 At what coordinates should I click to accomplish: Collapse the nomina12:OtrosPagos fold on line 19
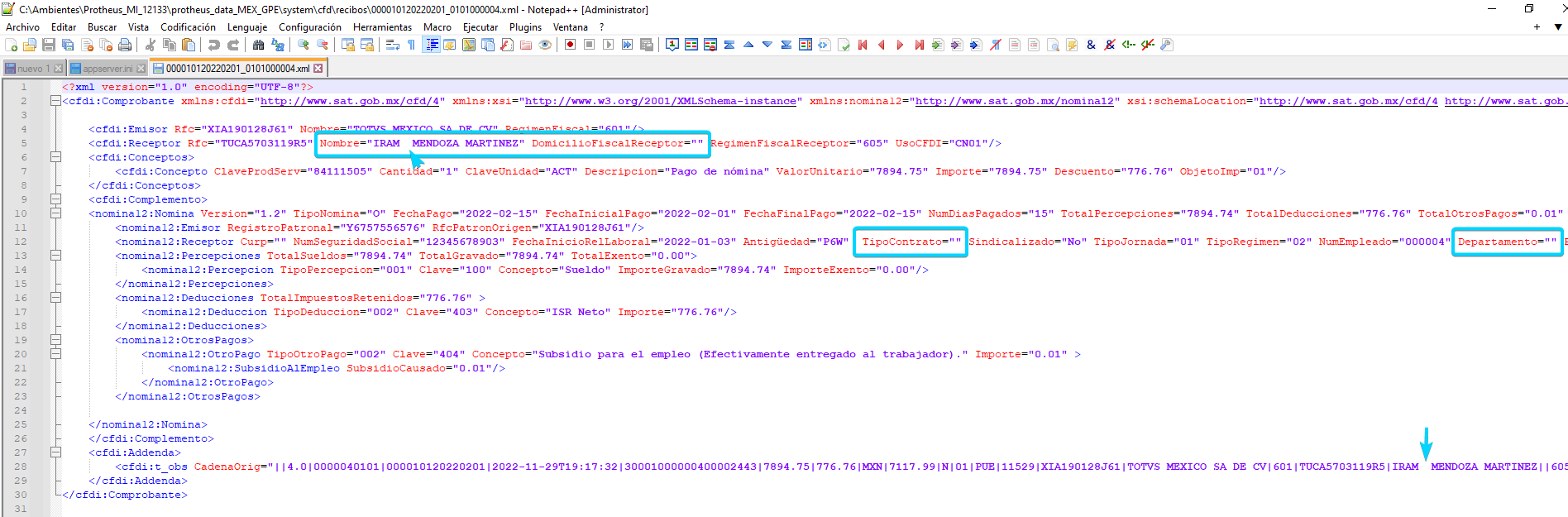tap(55, 340)
